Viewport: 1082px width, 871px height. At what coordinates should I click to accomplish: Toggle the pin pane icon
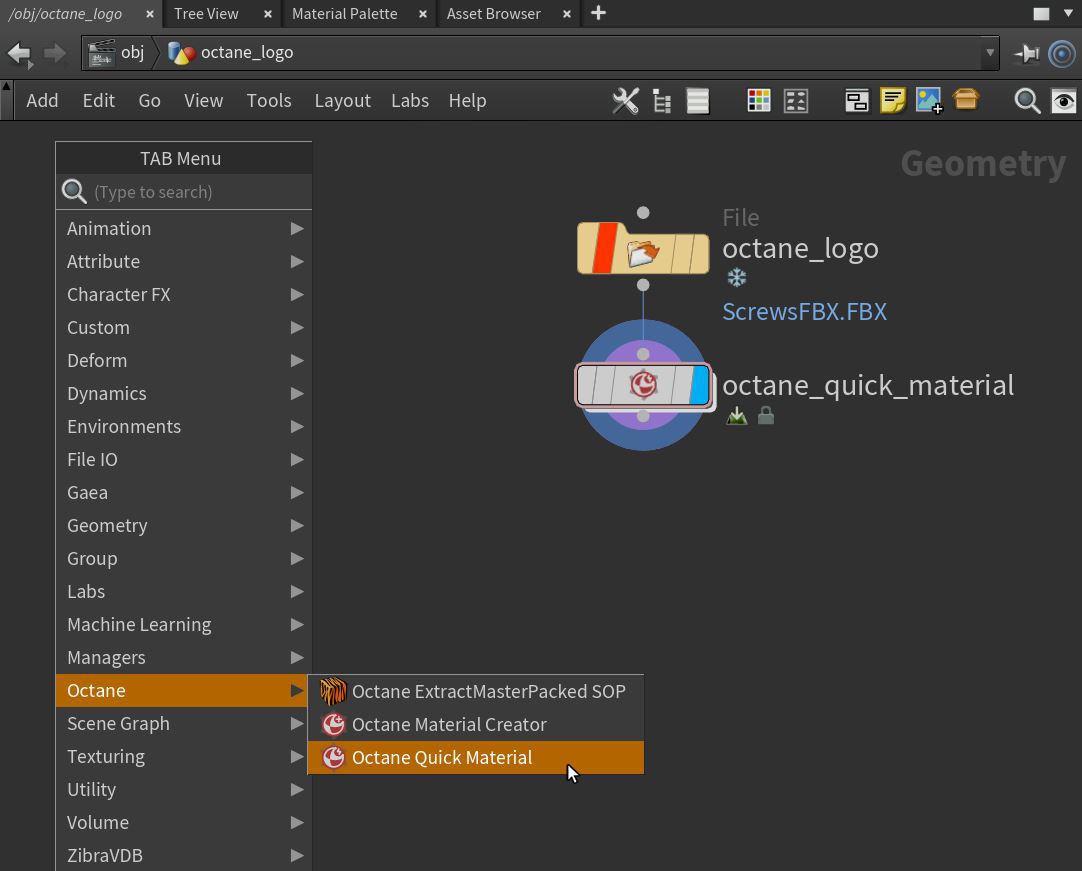[x=1026, y=53]
